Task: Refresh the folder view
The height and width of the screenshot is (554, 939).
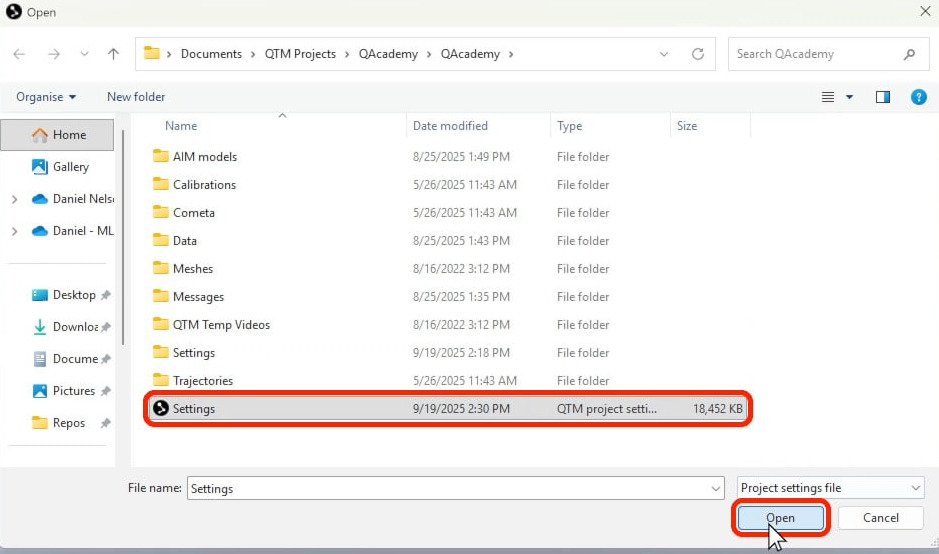Action: [698, 54]
